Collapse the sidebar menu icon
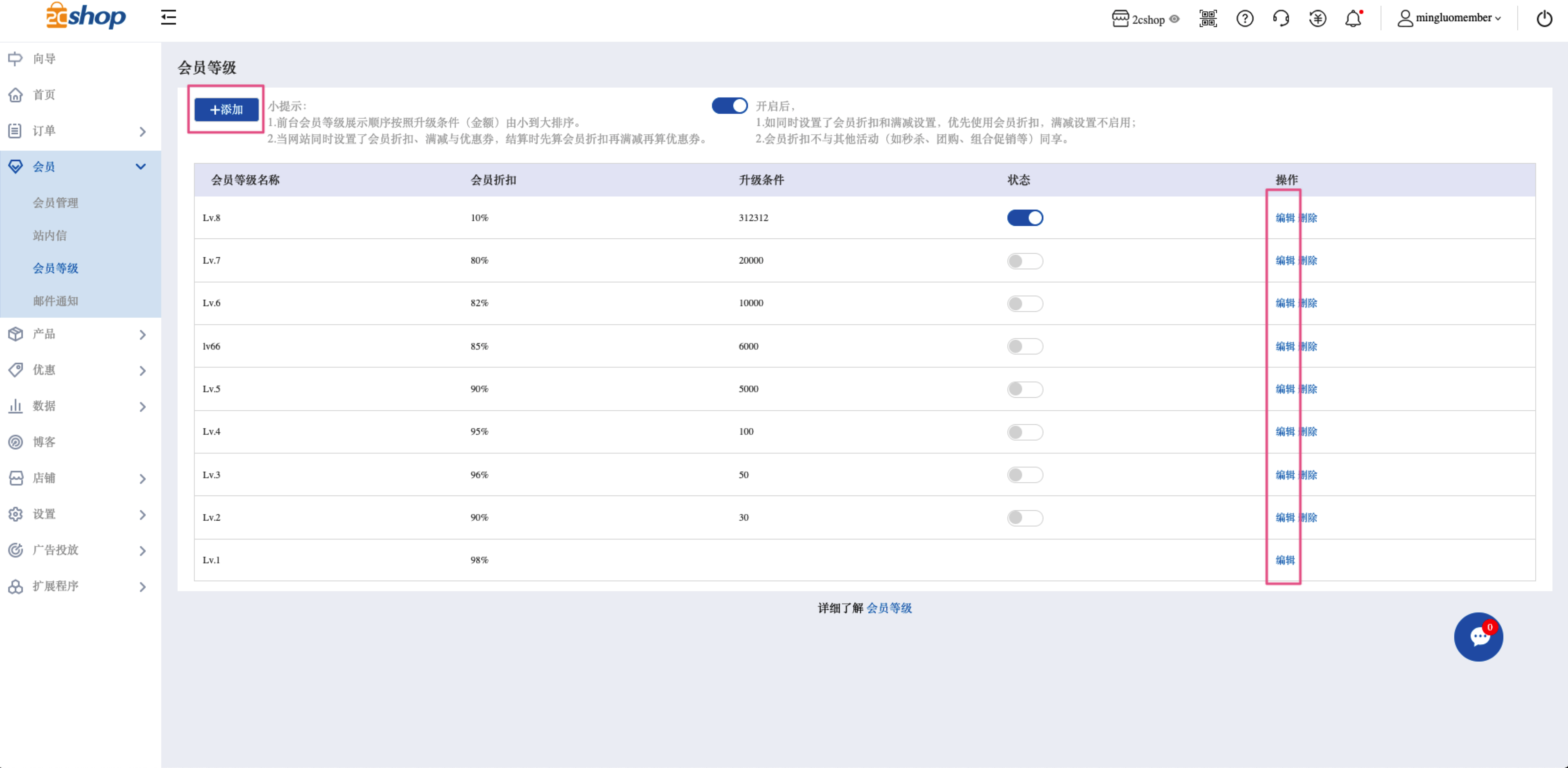Viewport: 1568px width, 768px height. pyautogui.click(x=169, y=18)
